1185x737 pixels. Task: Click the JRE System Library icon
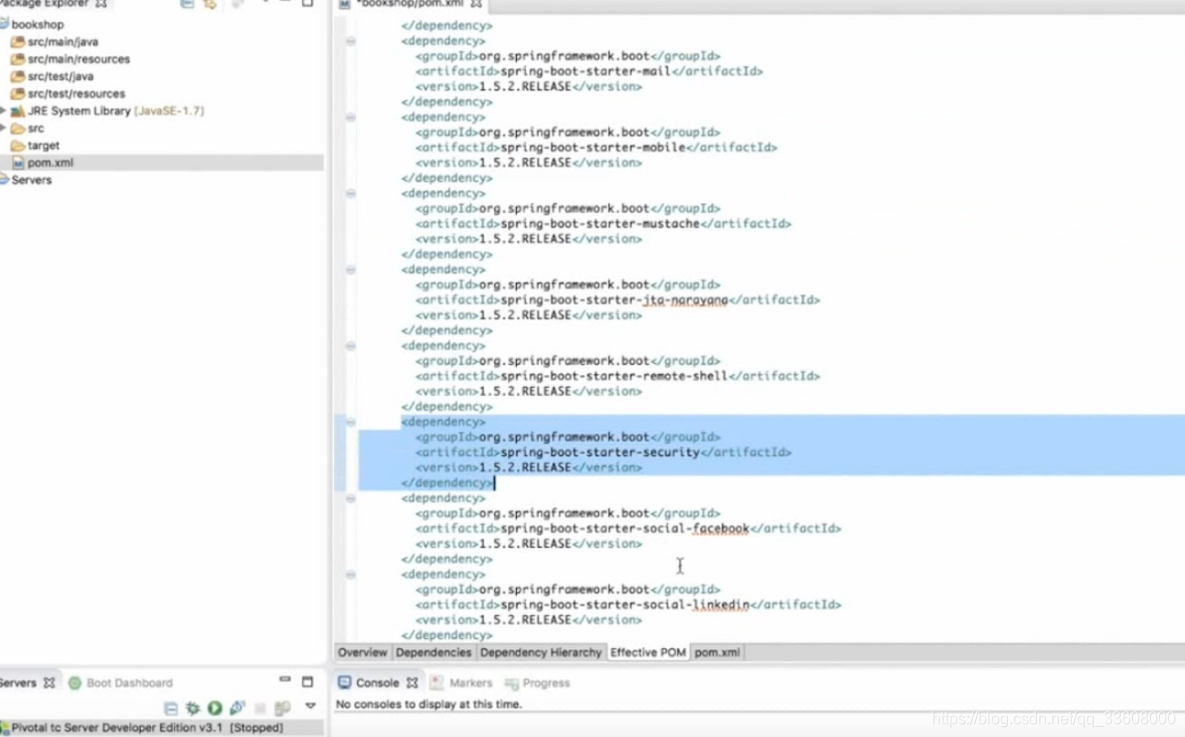point(17,111)
